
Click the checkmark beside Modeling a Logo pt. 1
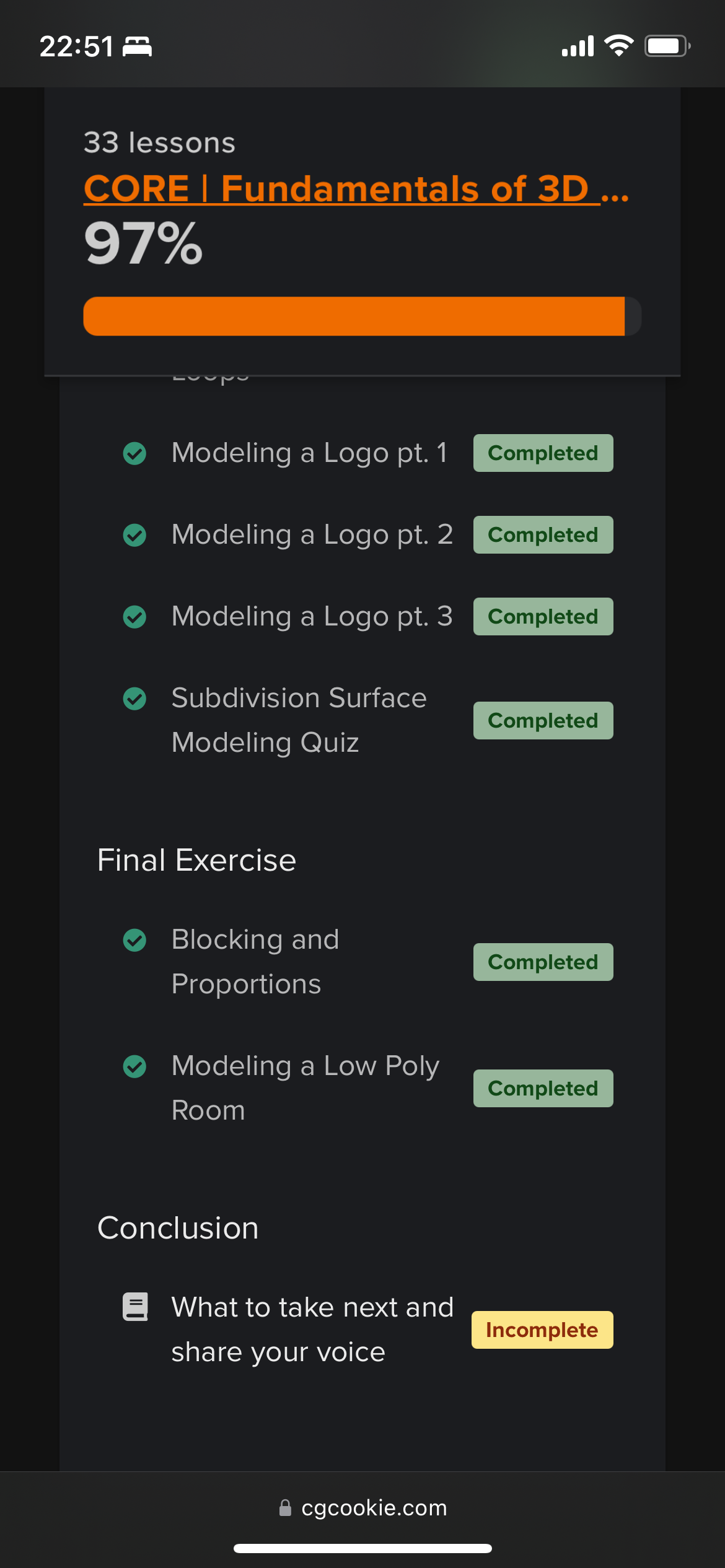pyautogui.click(x=134, y=453)
